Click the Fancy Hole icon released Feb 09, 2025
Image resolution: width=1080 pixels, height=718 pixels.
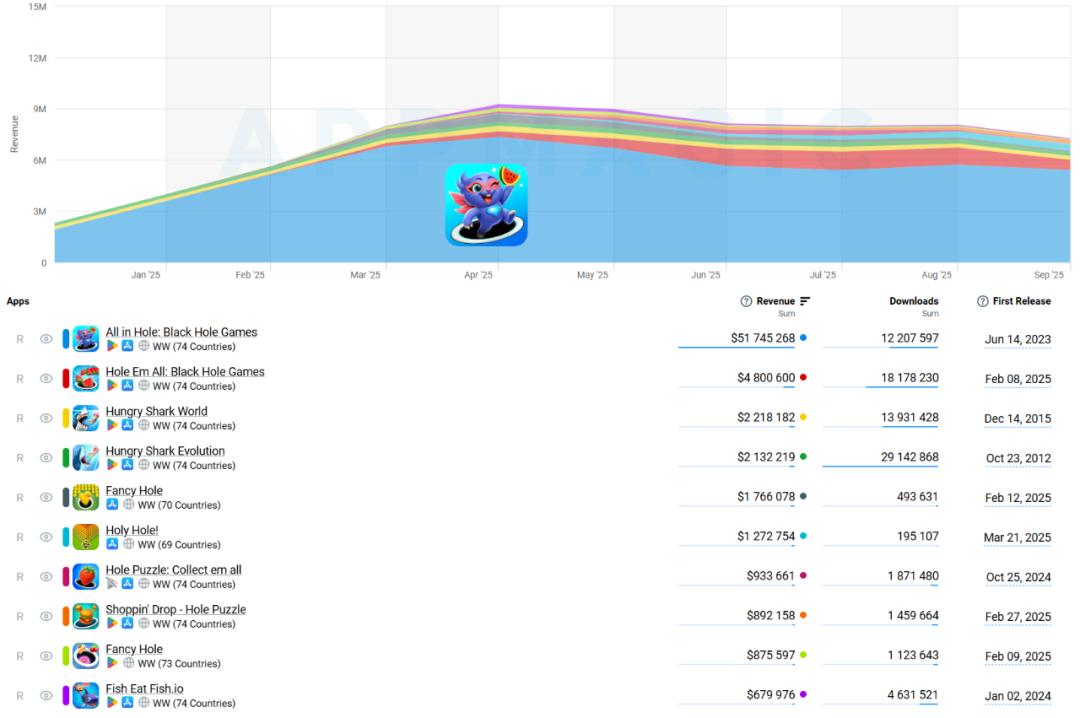coord(85,656)
